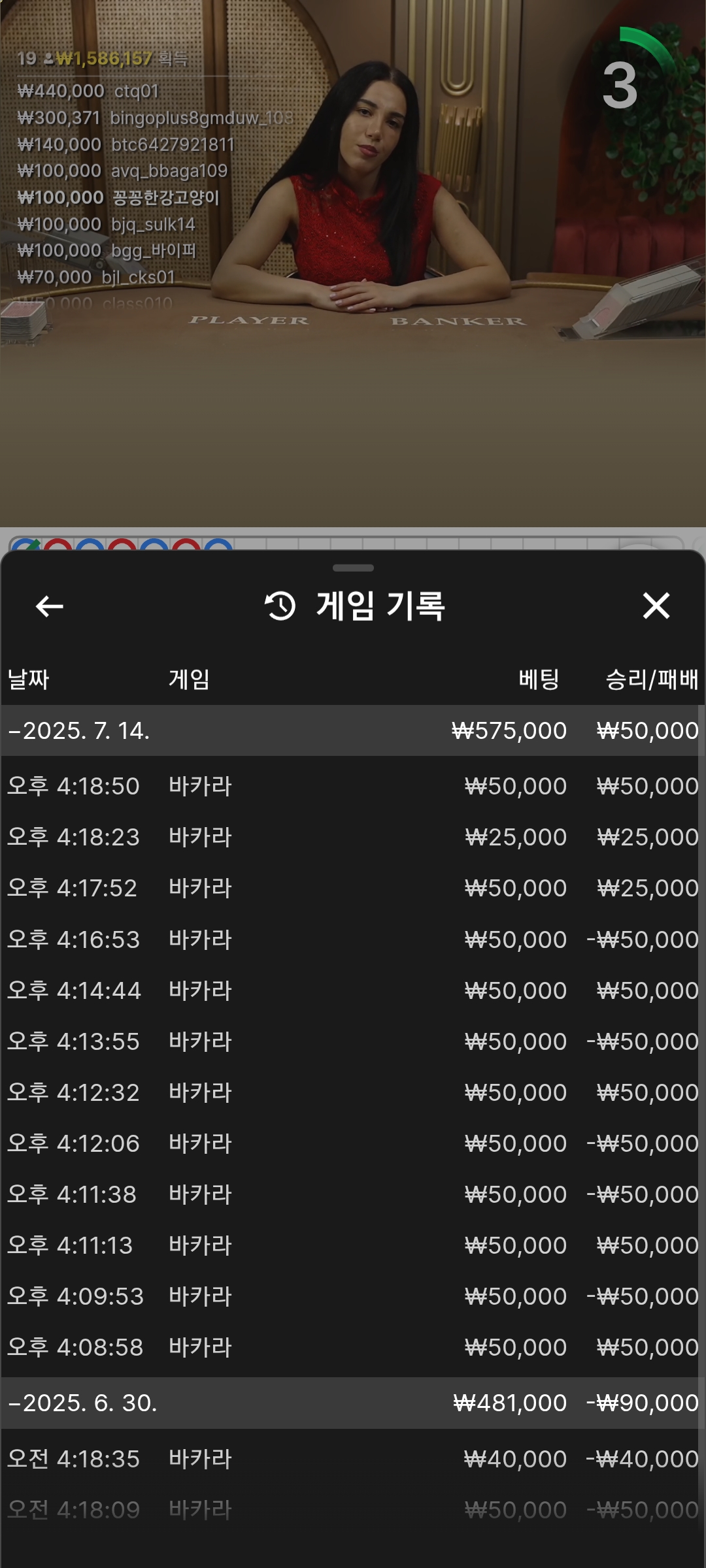
Task: Tap winner entry ctq01
Action: point(88,91)
